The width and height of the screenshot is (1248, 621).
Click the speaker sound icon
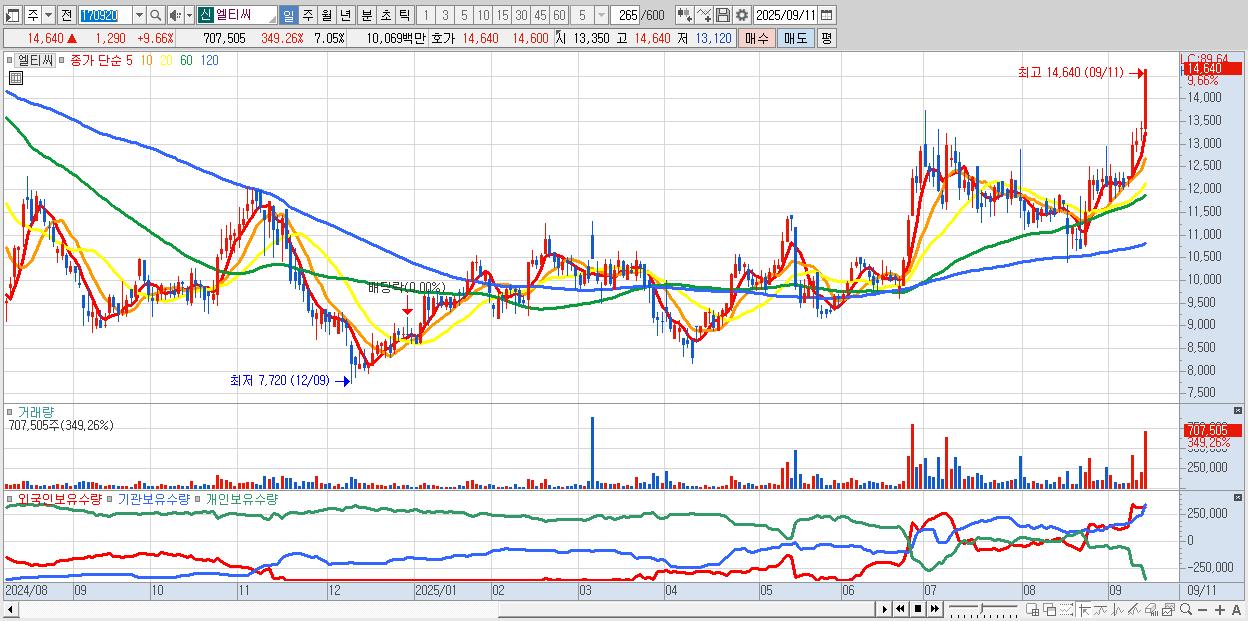click(175, 15)
